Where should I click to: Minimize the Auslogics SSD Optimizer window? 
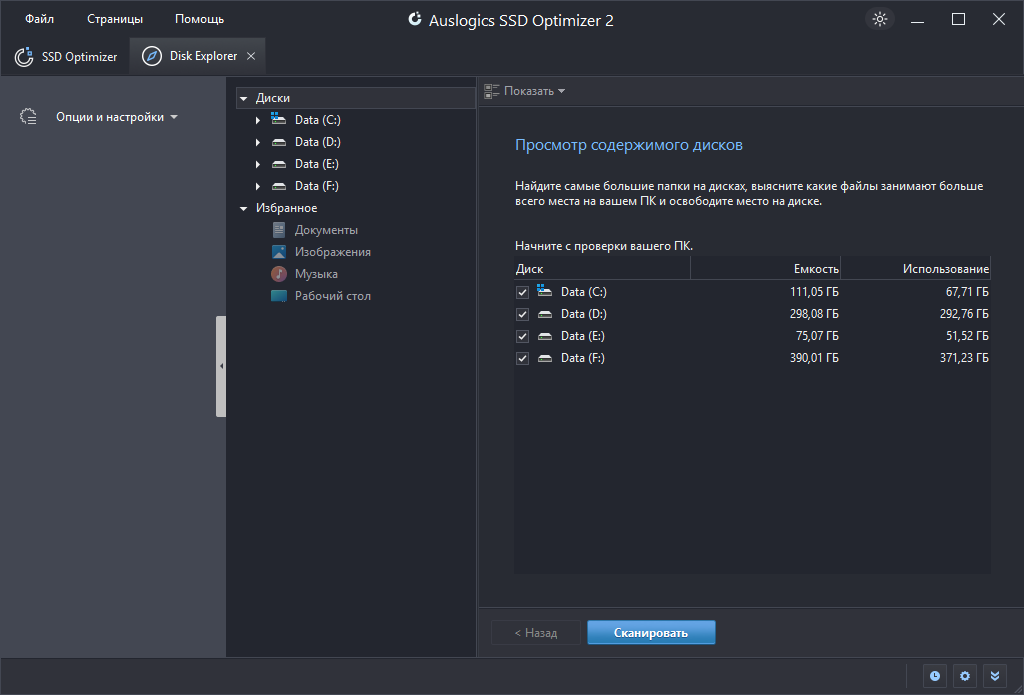coord(918,20)
